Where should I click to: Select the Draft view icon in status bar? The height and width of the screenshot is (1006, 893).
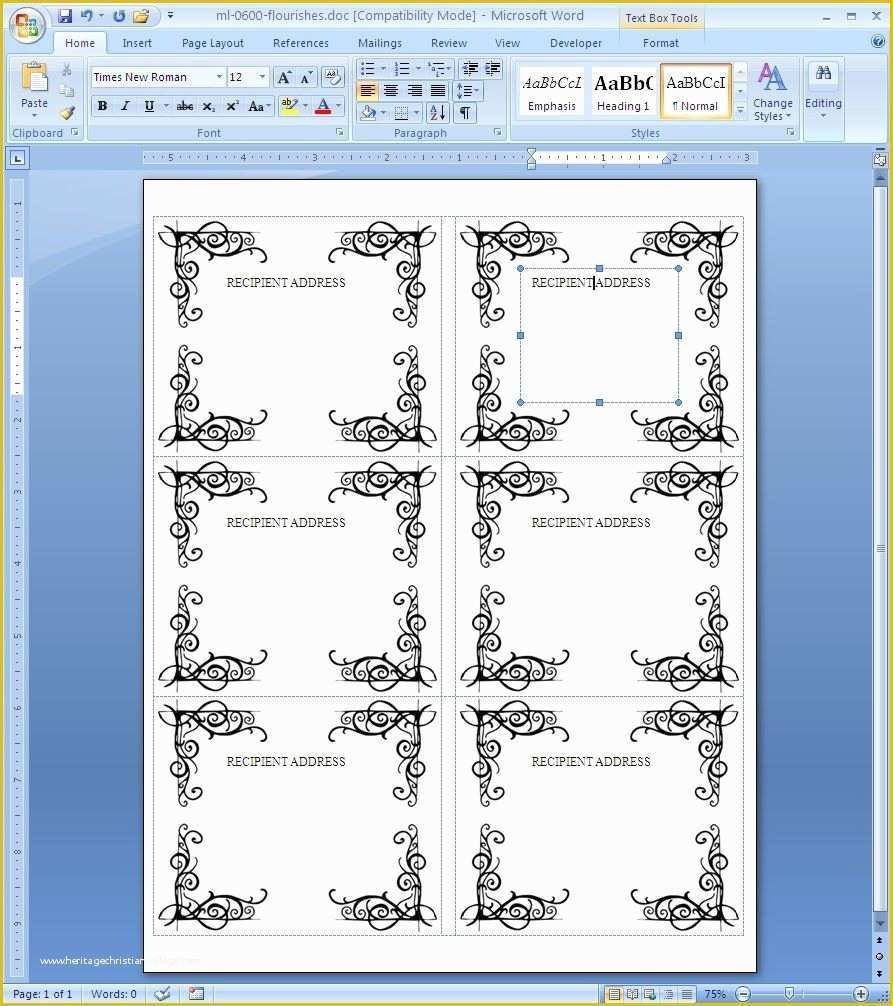687,993
